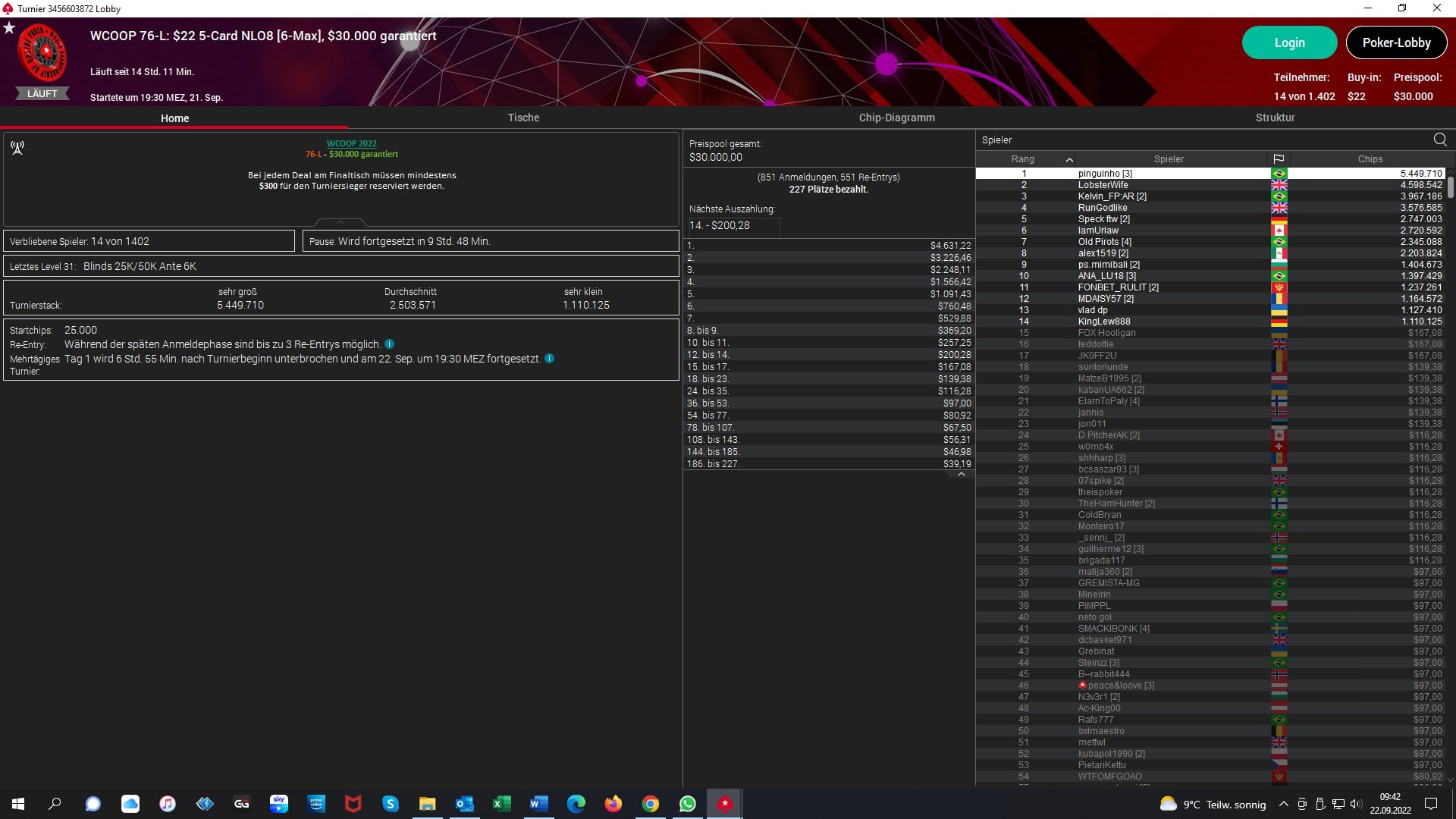Click the PokerStars tournament chip logo

tap(42, 53)
